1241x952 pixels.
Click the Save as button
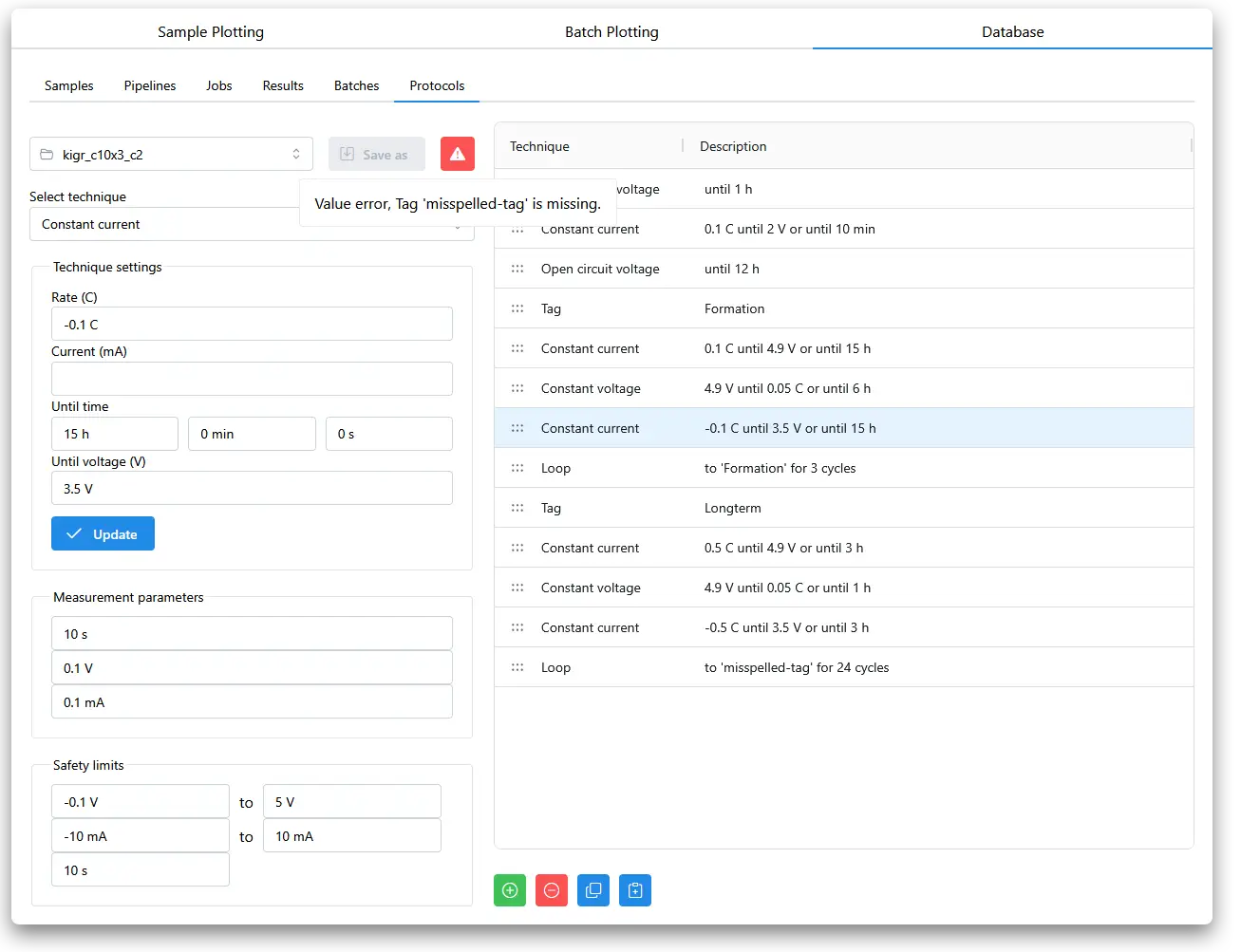click(377, 154)
